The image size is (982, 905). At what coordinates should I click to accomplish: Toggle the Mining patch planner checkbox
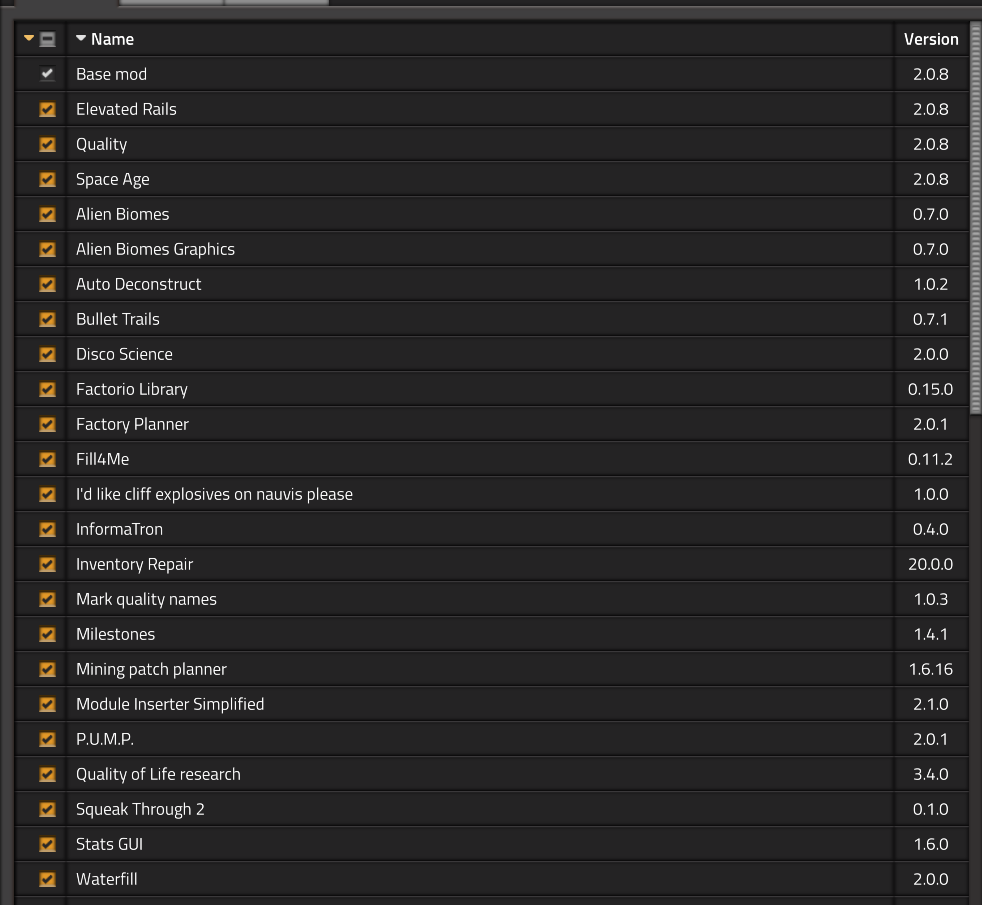[48, 670]
